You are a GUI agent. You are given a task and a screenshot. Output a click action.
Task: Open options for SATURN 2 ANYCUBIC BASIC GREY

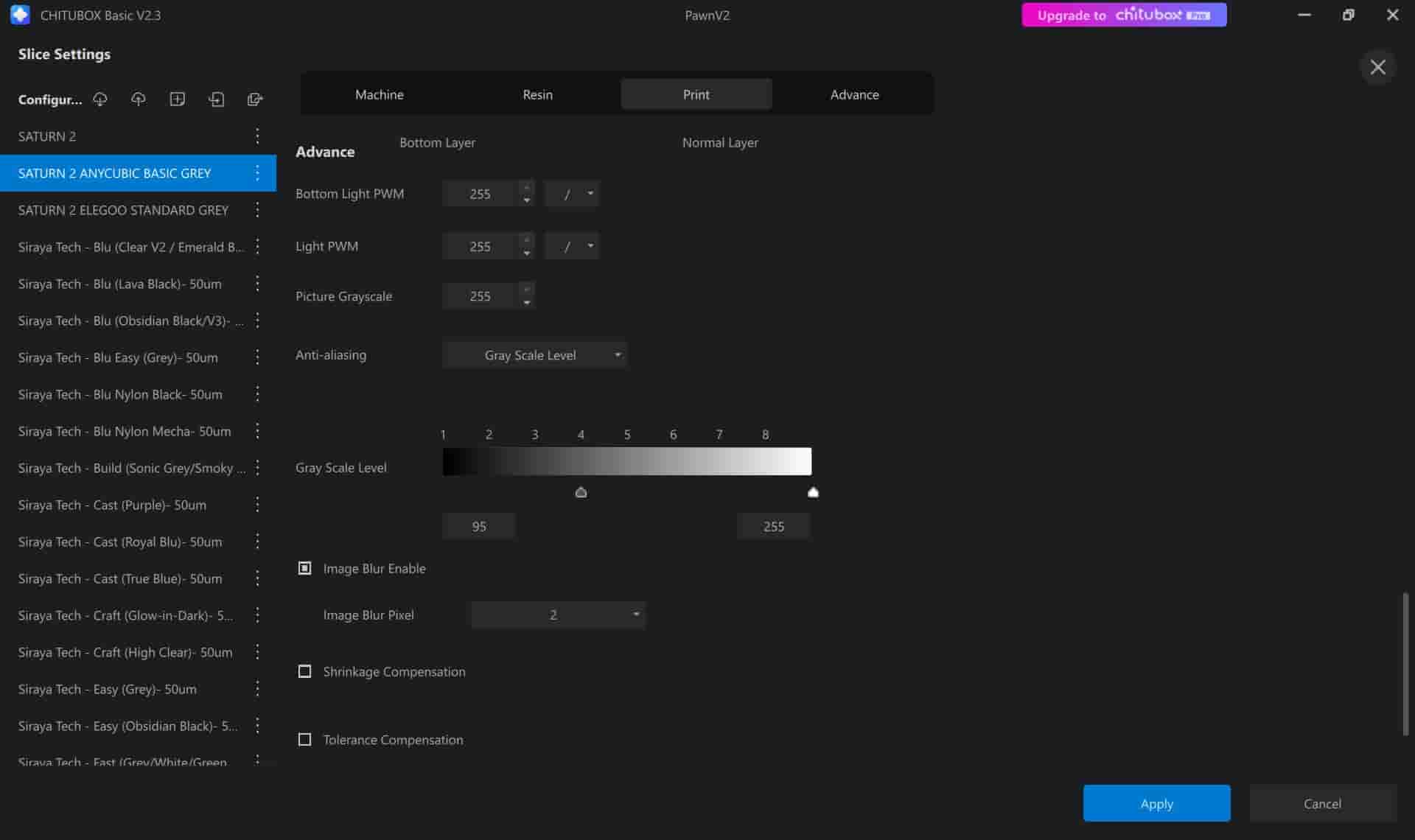tap(257, 172)
